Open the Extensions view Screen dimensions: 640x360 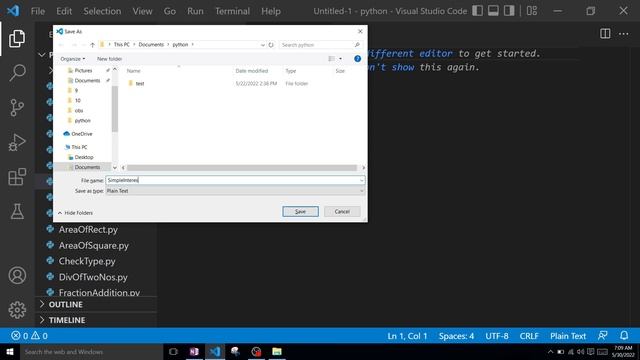(17, 177)
